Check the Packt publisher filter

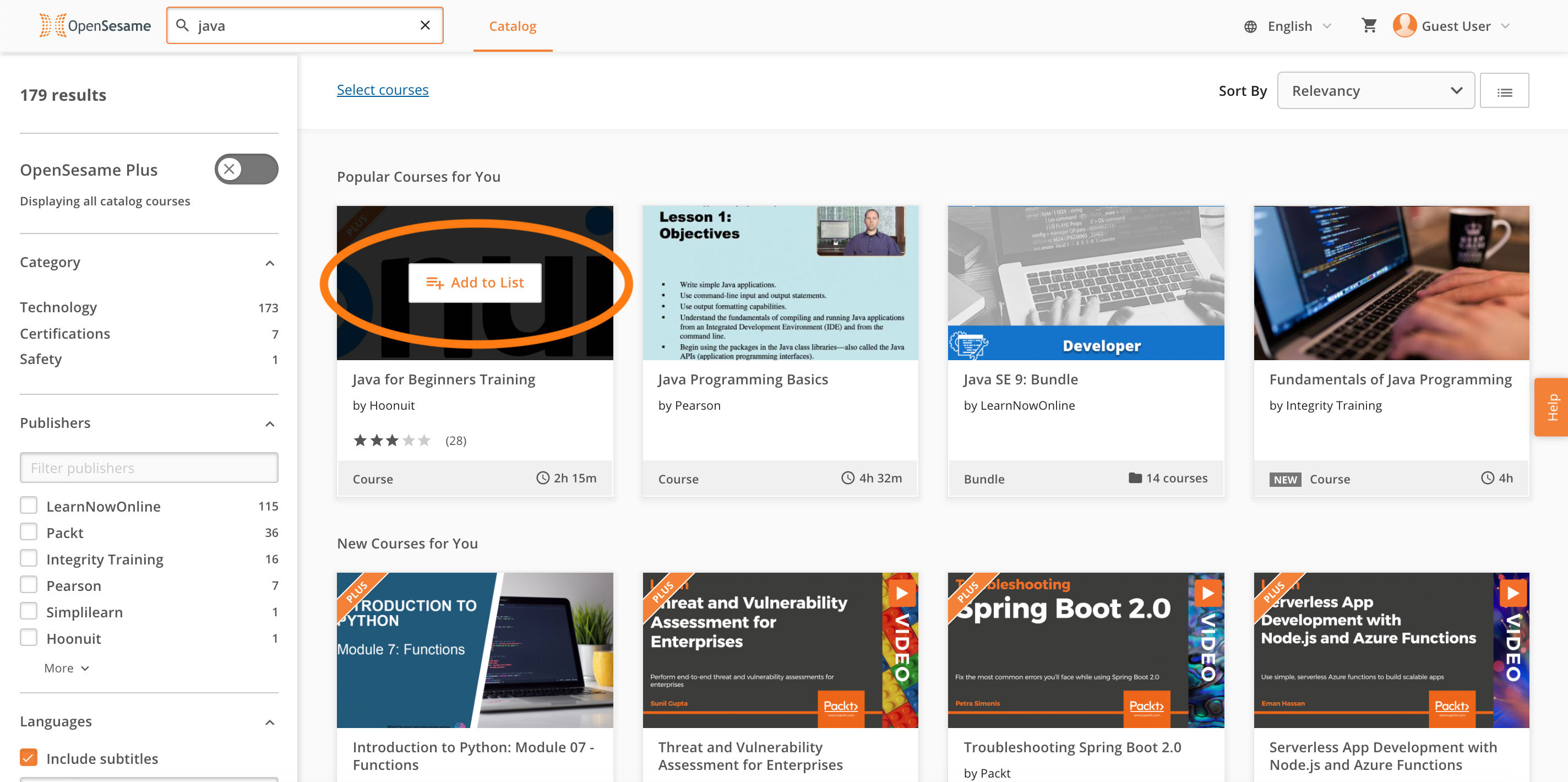click(x=29, y=531)
